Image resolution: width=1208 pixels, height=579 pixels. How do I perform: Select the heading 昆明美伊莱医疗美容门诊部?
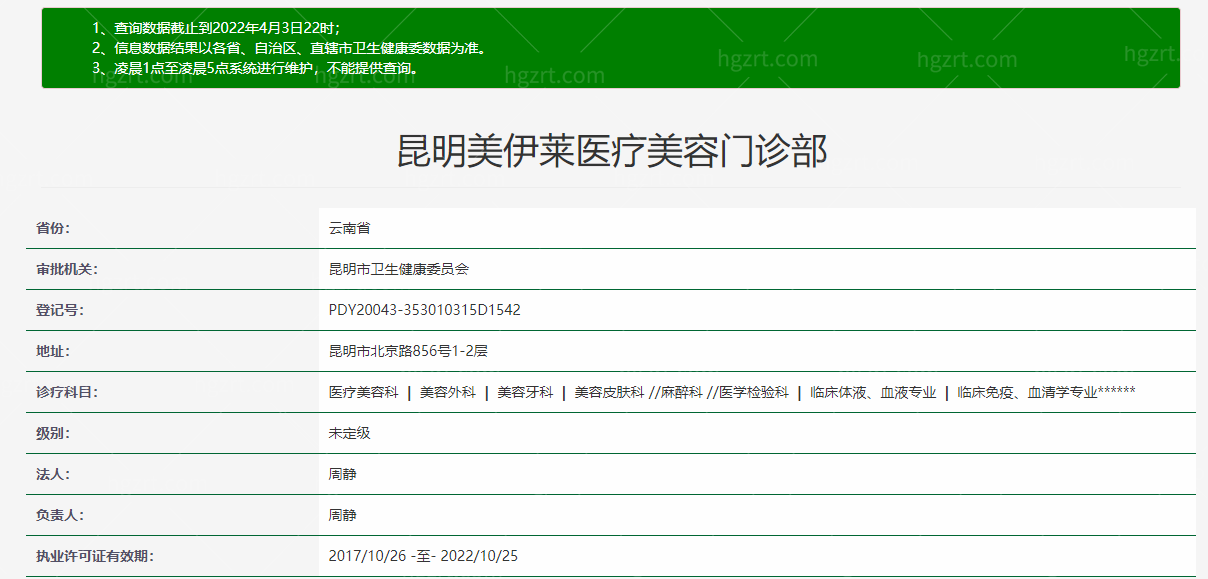click(x=612, y=152)
